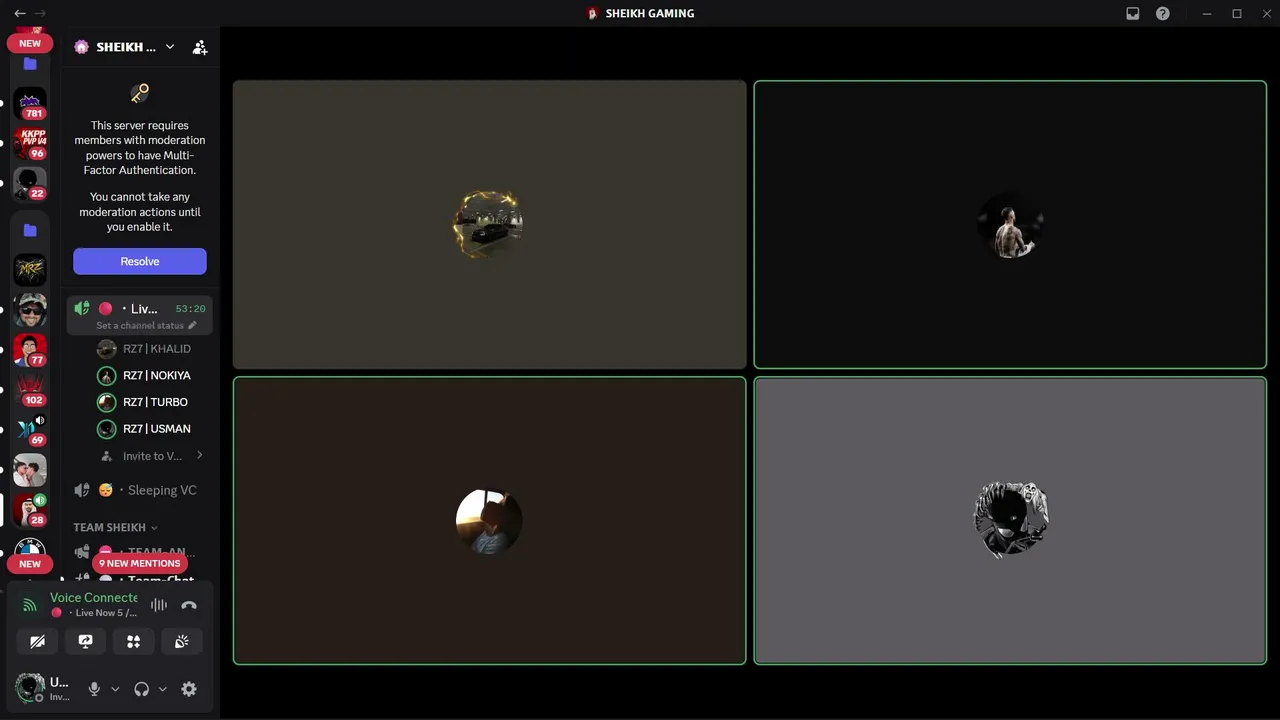Viewport: 1280px width, 720px height.
Task: Open the server with 28 badge
Action: (x=30, y=510)
